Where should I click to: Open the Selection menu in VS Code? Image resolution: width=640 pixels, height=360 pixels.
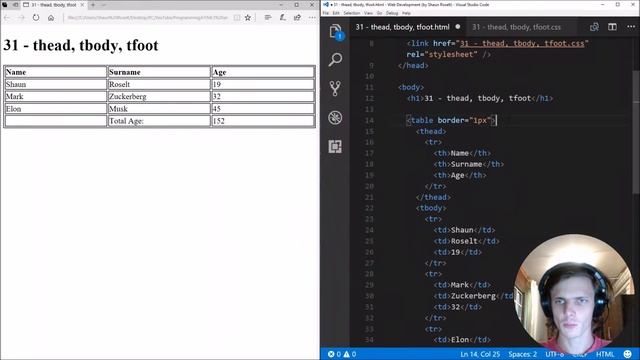click(351, 13)
